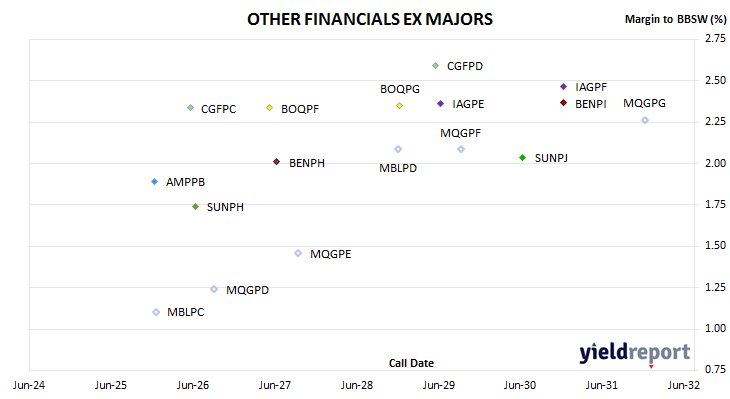The image size is (730, 399).
Task: Select the SUNPJ green diamond marker
Action: coord(522,158)
